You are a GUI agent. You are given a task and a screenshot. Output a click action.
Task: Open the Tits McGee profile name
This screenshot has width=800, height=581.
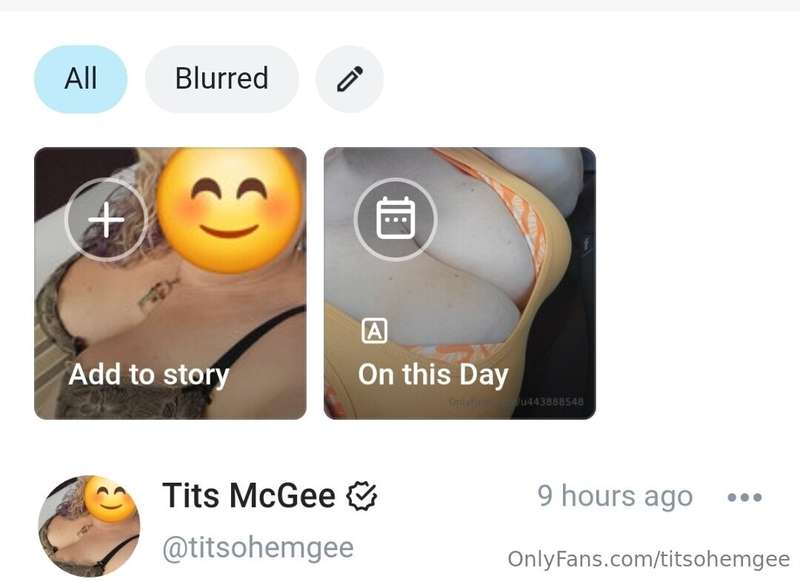[x=249, y=495]
